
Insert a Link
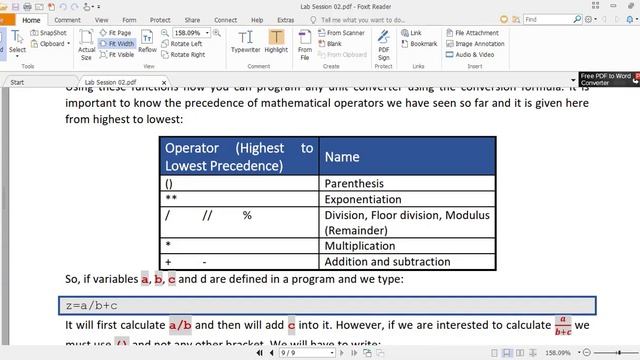pos(411,33)
